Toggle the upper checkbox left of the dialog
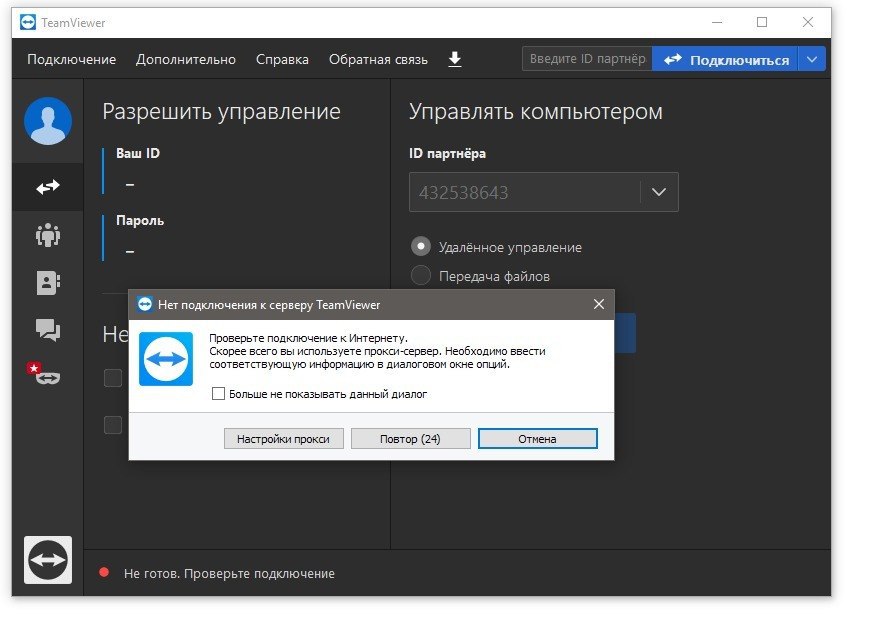The width and height of the screenshot is (871, 625). coord(113,378)
